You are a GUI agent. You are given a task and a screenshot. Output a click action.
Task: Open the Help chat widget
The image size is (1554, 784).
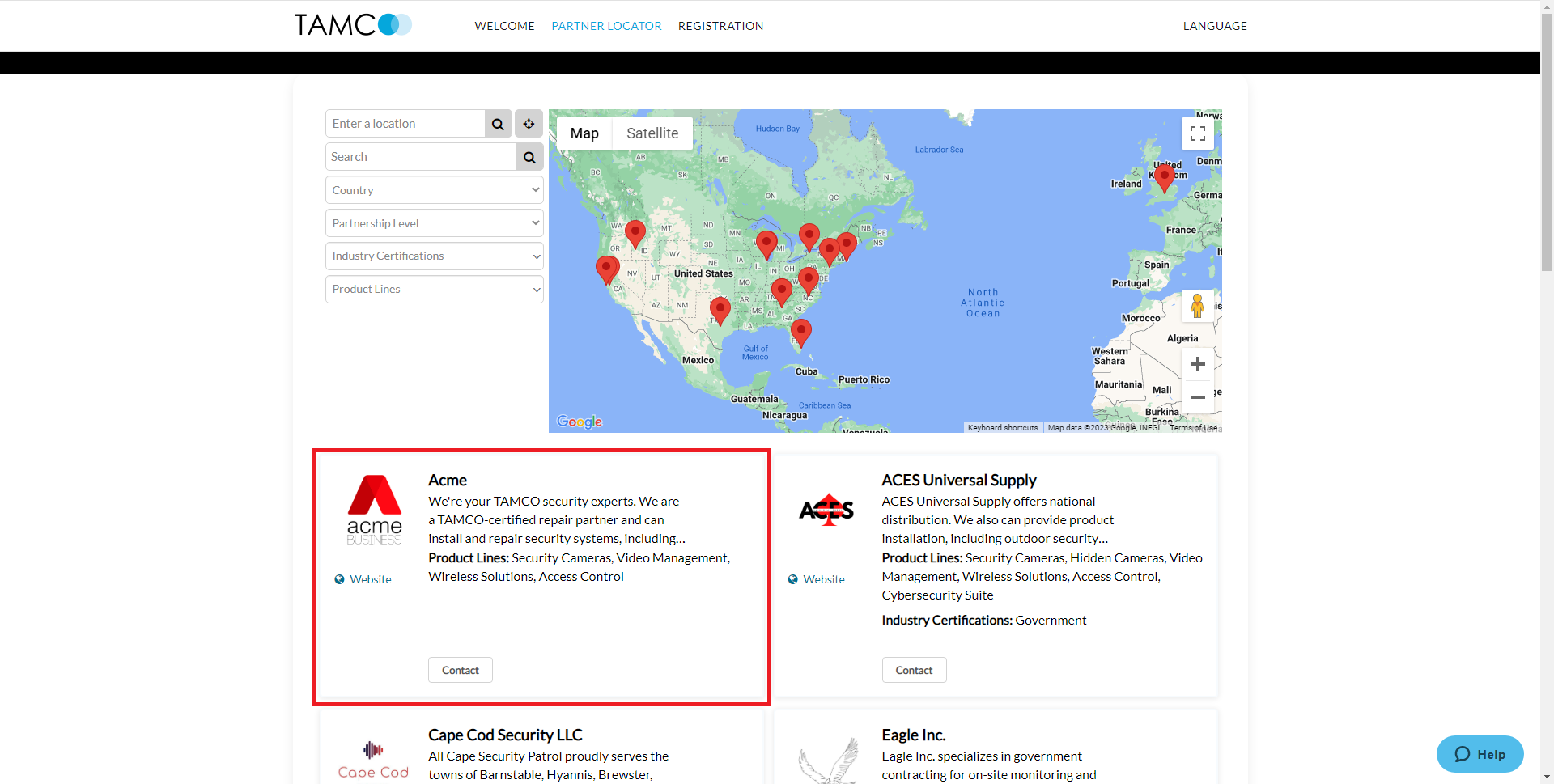click(x=1480, y=753)
